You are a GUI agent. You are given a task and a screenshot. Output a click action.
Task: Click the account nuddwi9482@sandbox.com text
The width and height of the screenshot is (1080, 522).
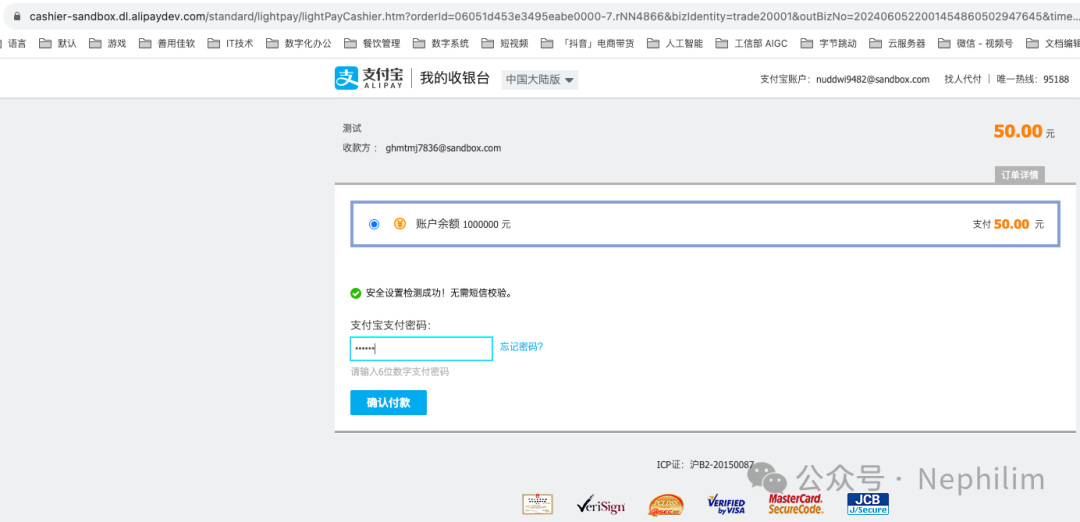click(873, 79)
